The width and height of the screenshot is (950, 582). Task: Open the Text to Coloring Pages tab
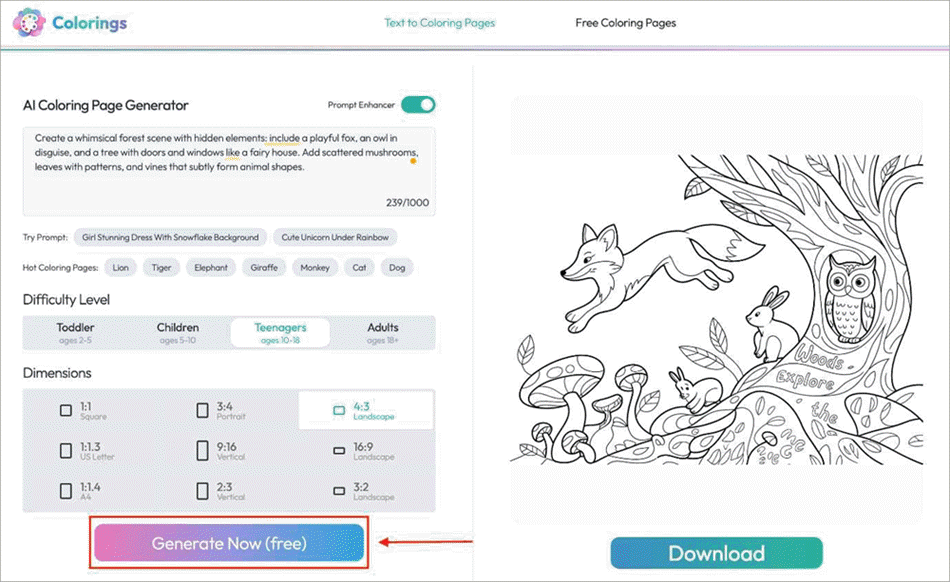439,23
